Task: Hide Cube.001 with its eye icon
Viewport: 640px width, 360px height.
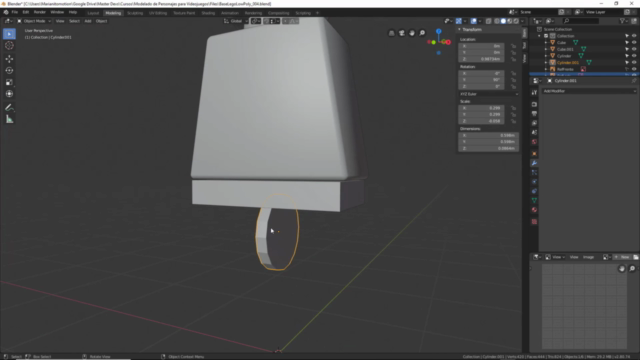Action: [634, 49]
